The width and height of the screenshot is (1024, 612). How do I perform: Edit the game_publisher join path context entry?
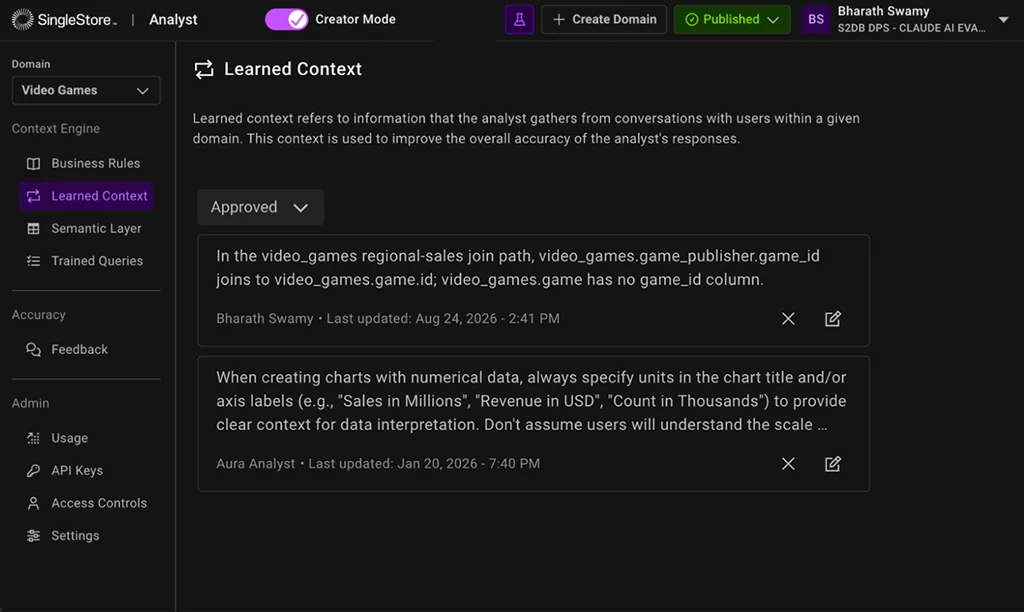coord(833,319)
